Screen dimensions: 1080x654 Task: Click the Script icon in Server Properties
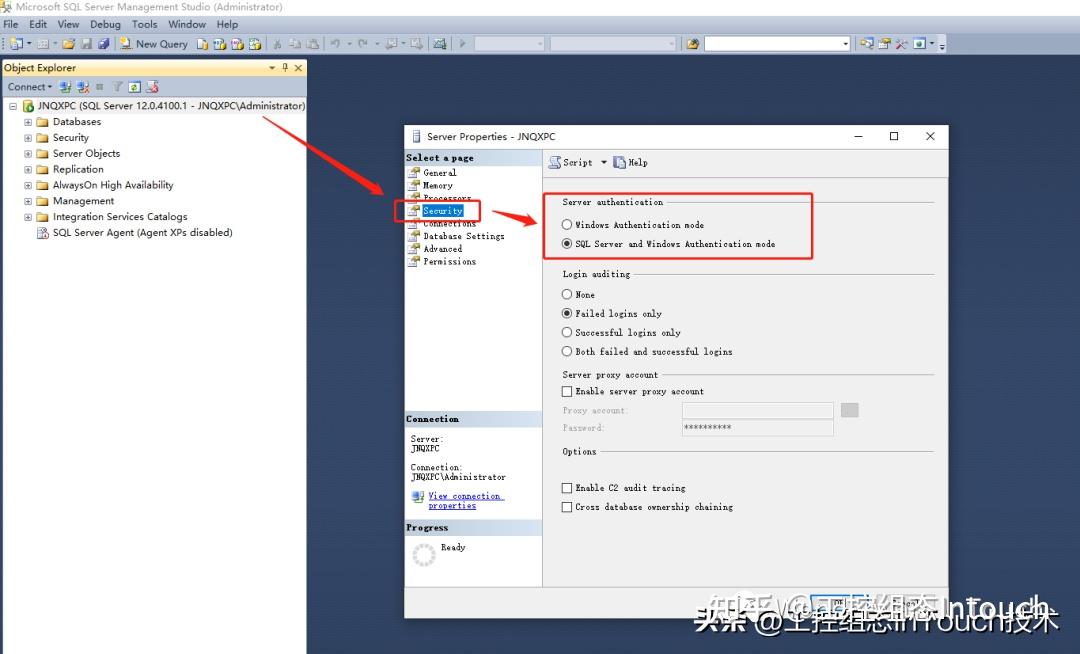tap(554, 162)
